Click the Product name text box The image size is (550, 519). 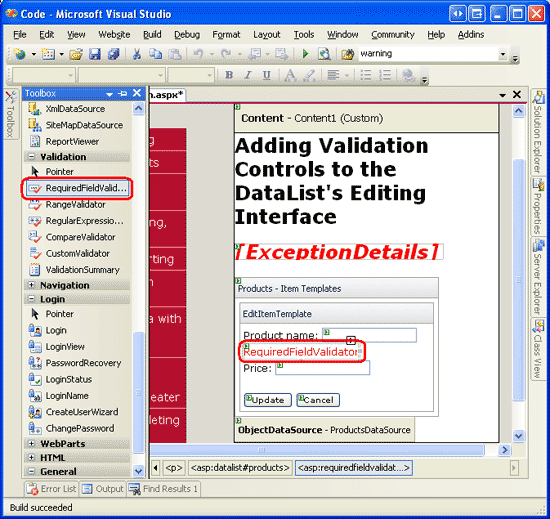pos(369,335)
